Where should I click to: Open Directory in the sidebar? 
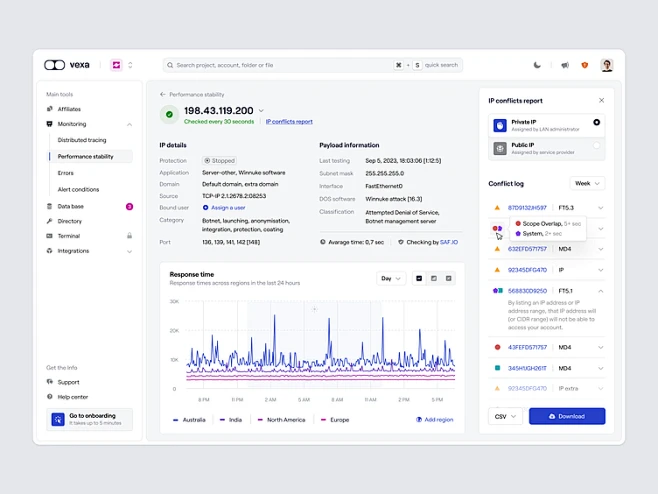tap(70, 221)
